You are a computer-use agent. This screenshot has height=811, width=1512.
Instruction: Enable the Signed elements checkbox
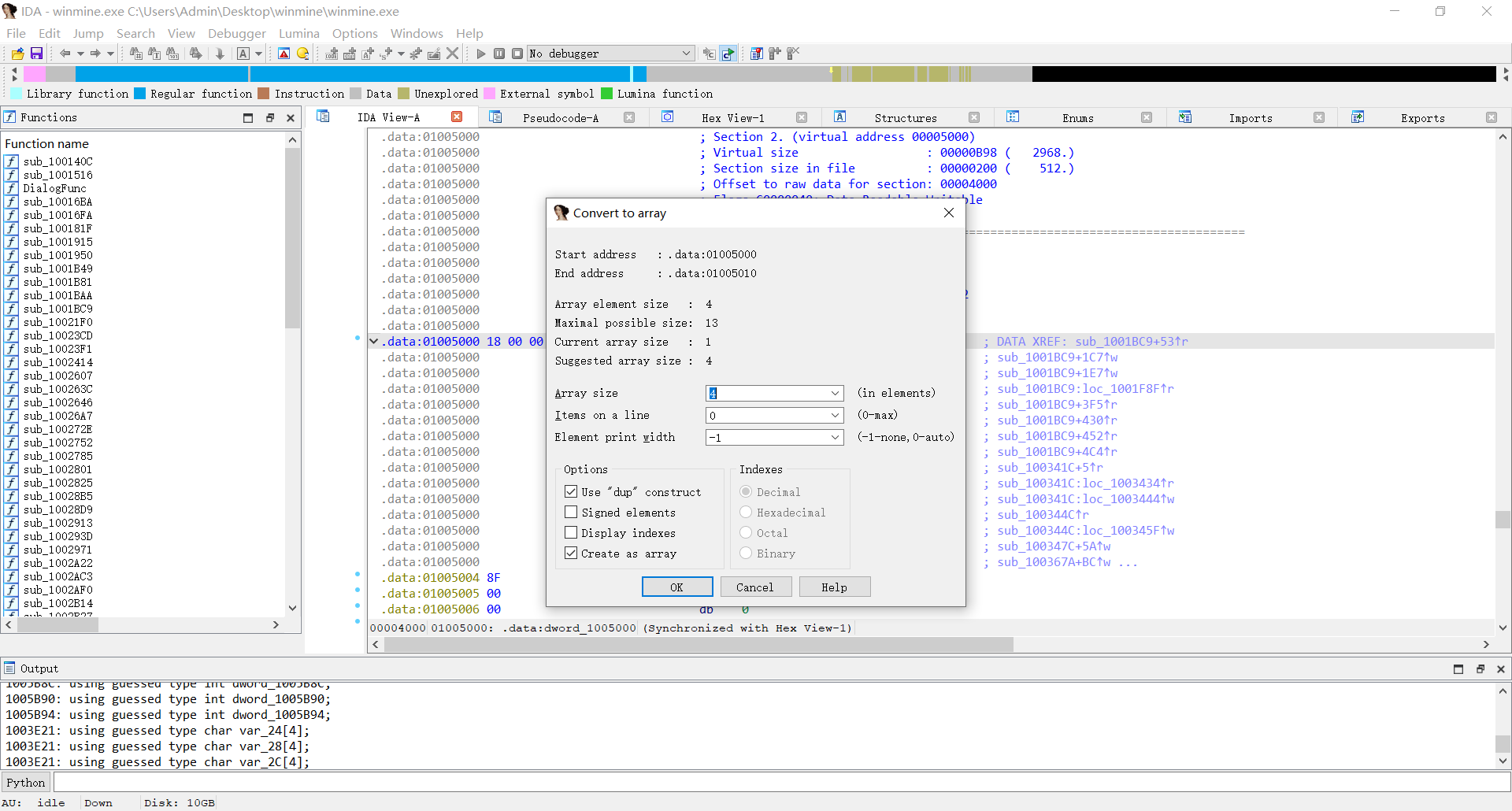tap(571, 513)
